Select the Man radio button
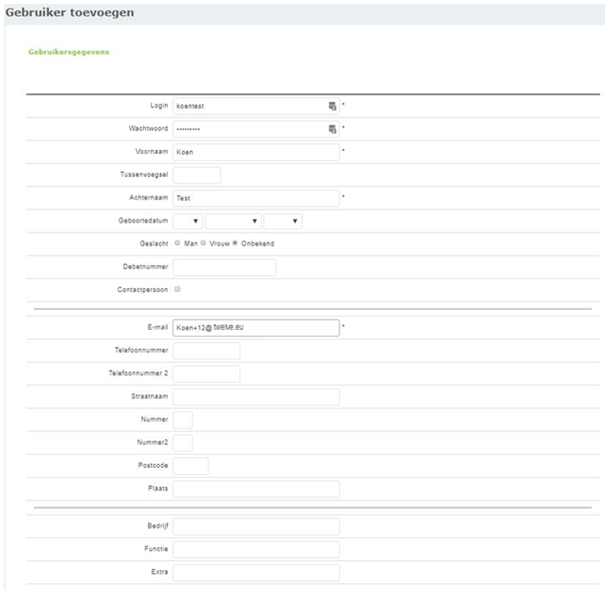The height and width of the screenshot is (594, 609). point(177,243)
